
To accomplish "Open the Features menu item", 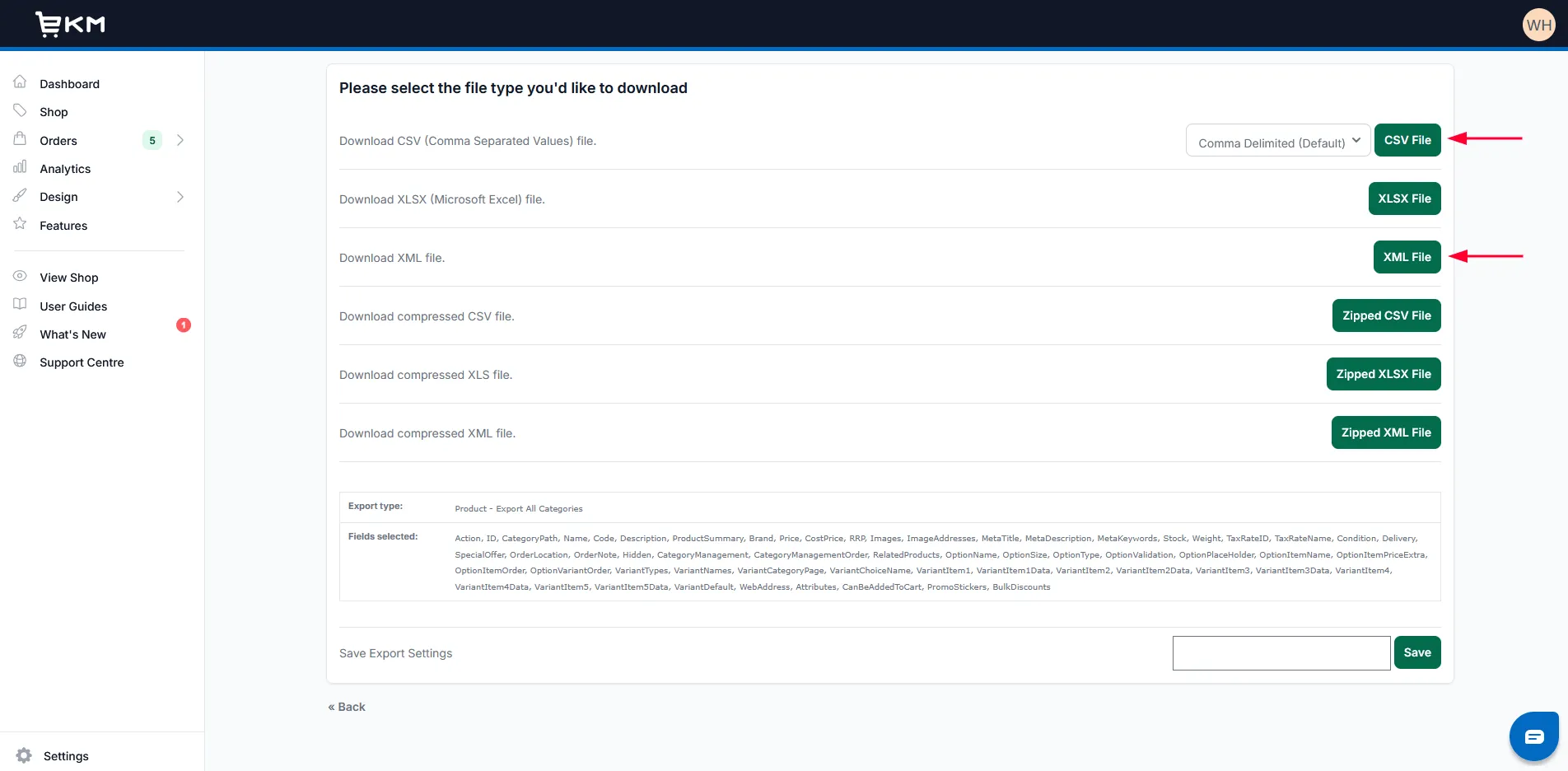I will (63, 226).
